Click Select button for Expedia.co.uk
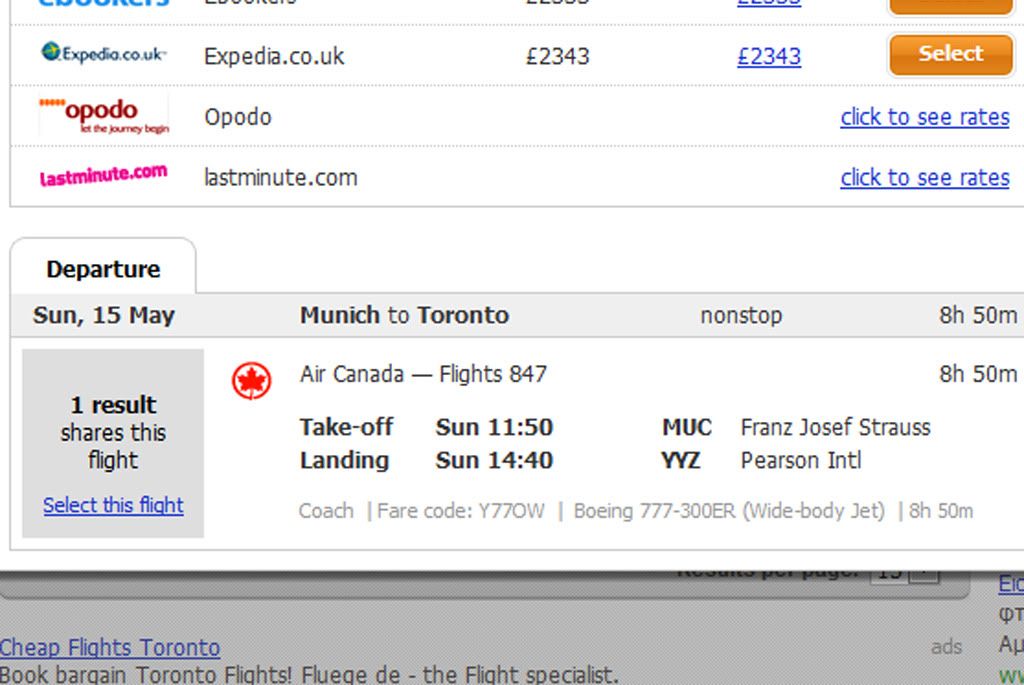Image resolution: width=1024 pixels, height=685 pixels. (951, 54)
